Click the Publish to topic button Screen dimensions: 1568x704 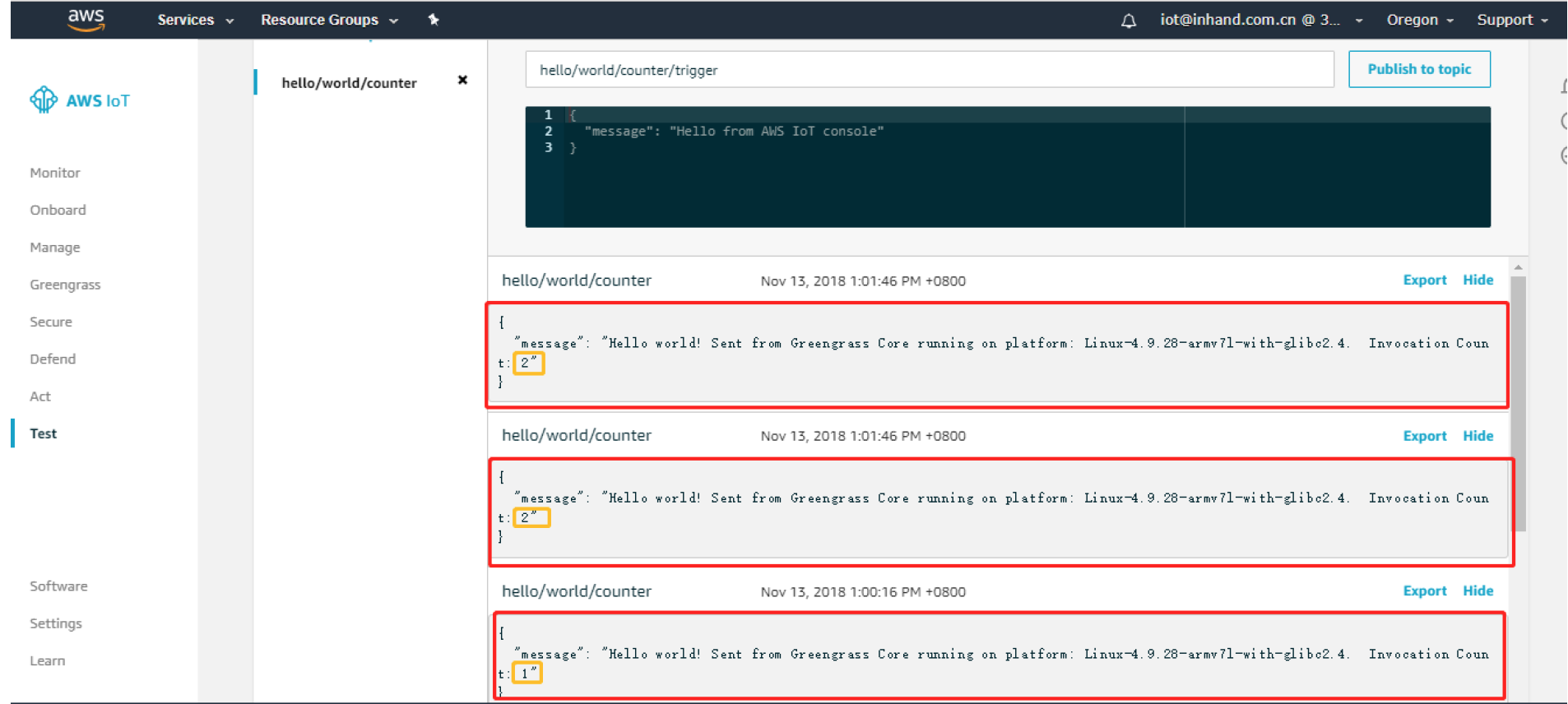pos(1419,69)
